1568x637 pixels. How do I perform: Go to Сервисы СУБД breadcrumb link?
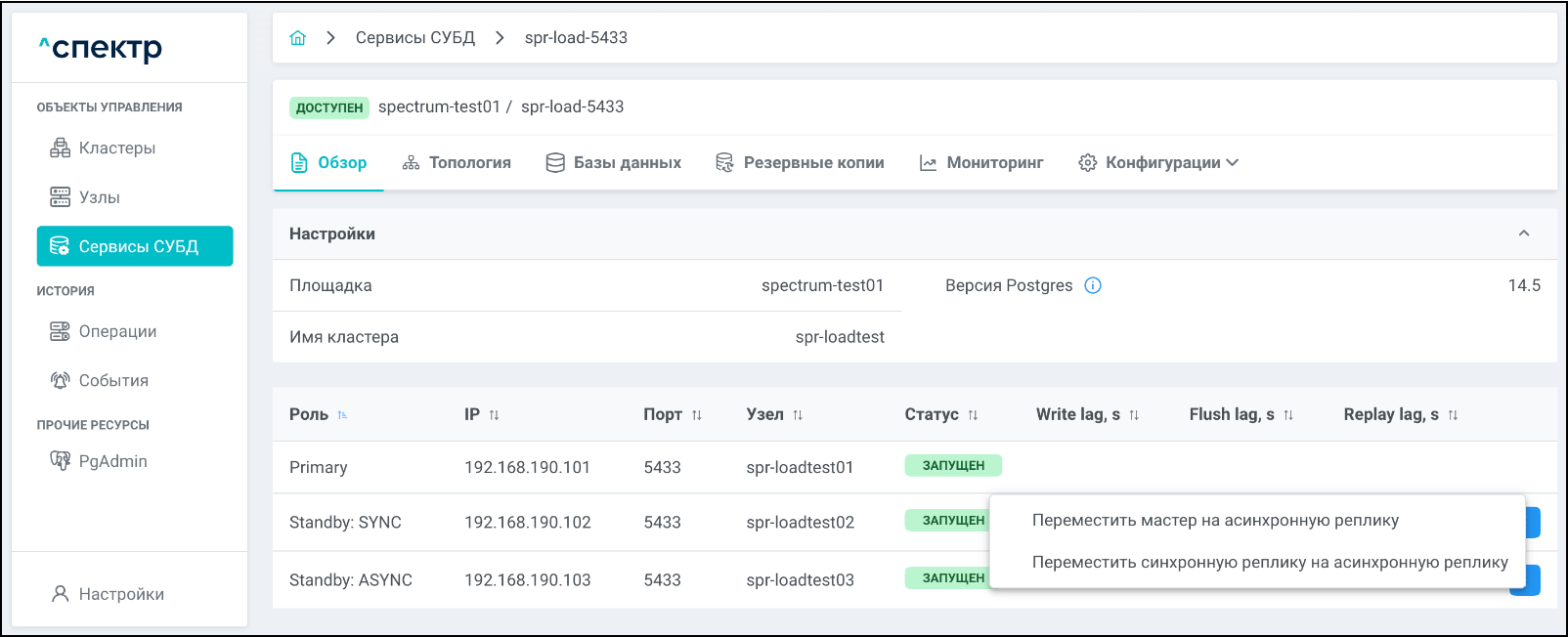(414, 38)
